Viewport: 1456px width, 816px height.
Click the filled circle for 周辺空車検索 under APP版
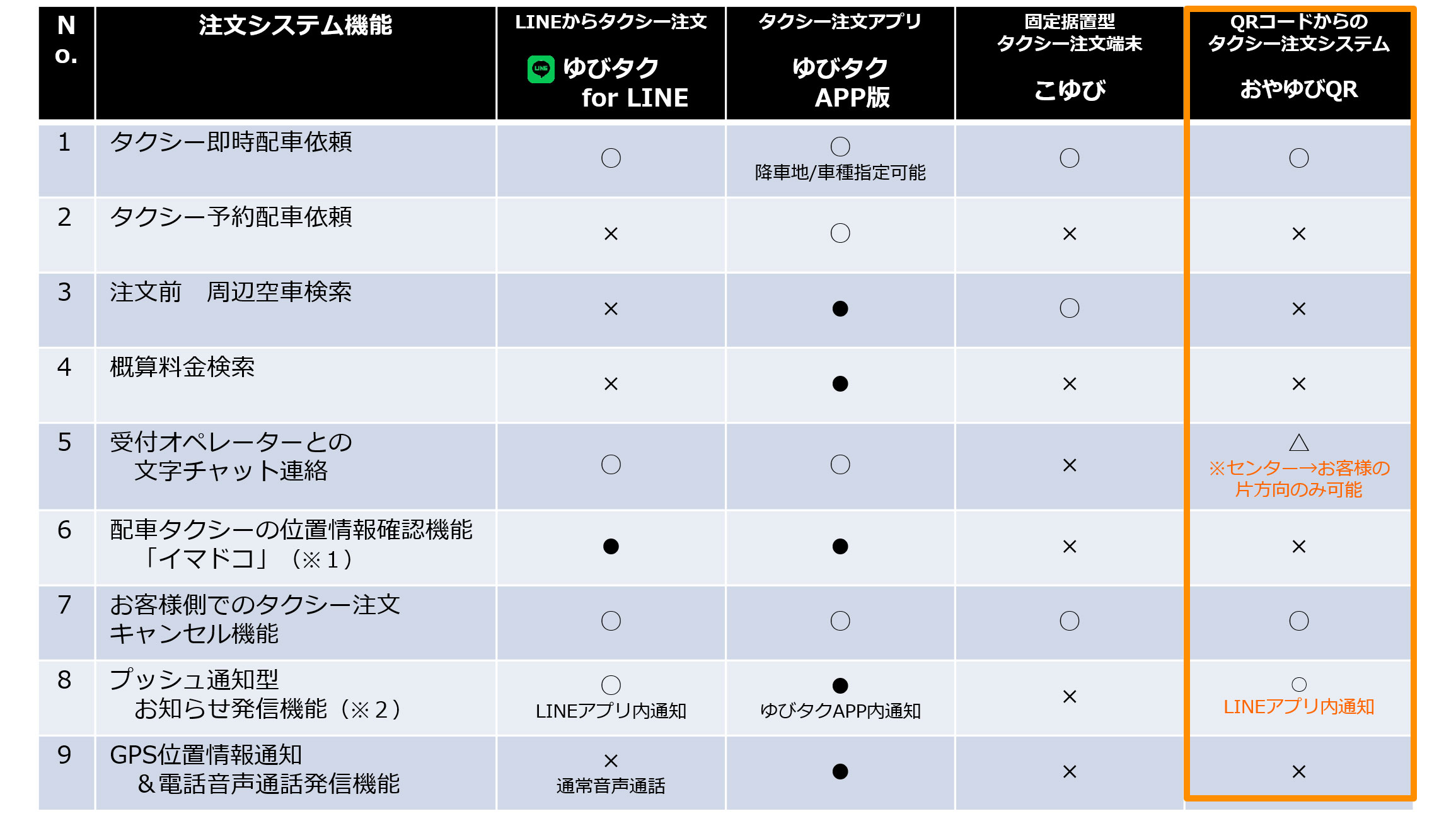[x=840, y=308]
